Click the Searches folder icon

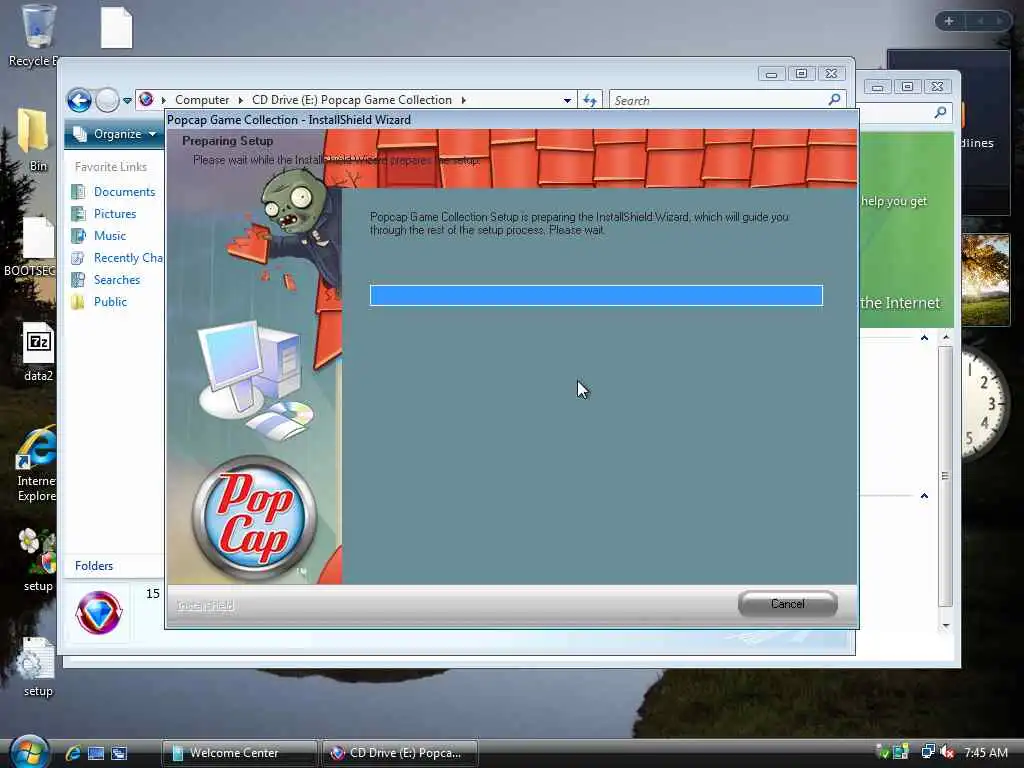point(78,280)
